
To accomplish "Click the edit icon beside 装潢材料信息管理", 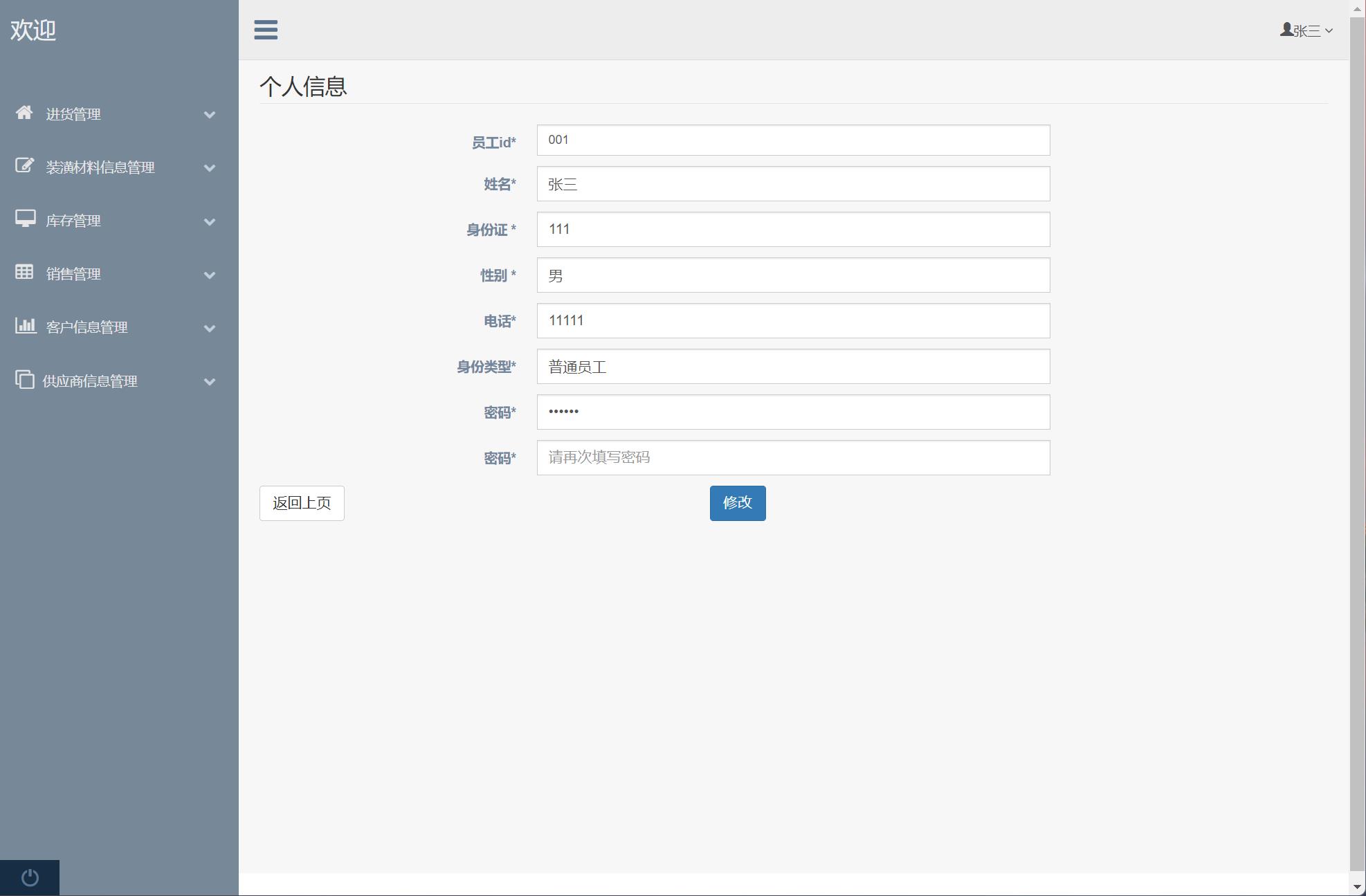I will (24, 165).
